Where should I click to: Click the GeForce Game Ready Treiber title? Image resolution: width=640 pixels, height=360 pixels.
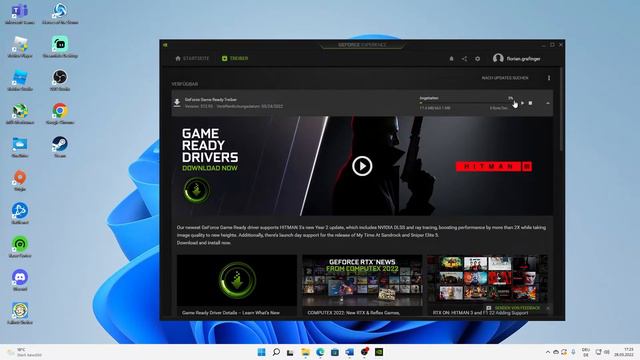pos(211,99)
